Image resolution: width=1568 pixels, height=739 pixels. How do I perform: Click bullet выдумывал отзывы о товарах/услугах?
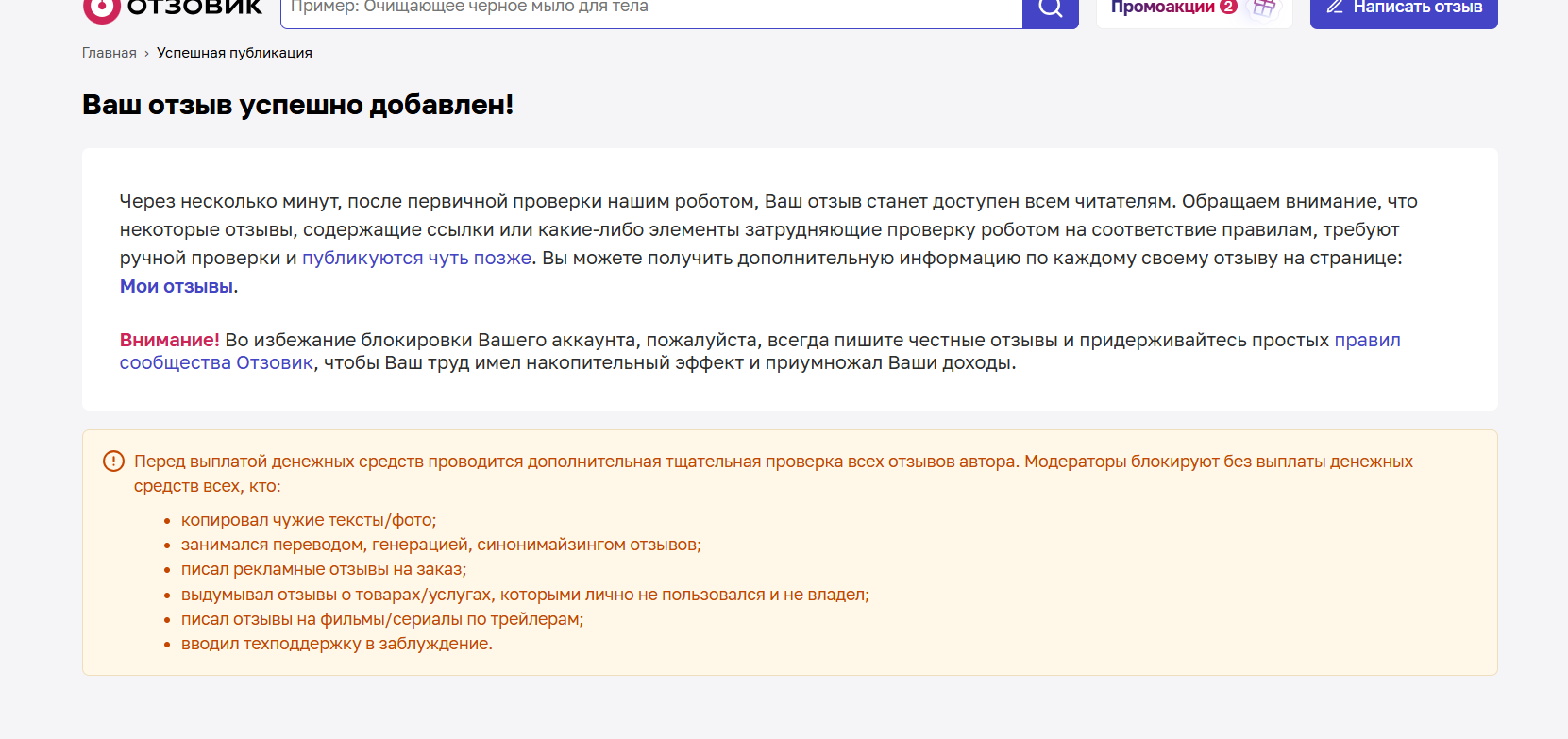click(x=525, y=595)
